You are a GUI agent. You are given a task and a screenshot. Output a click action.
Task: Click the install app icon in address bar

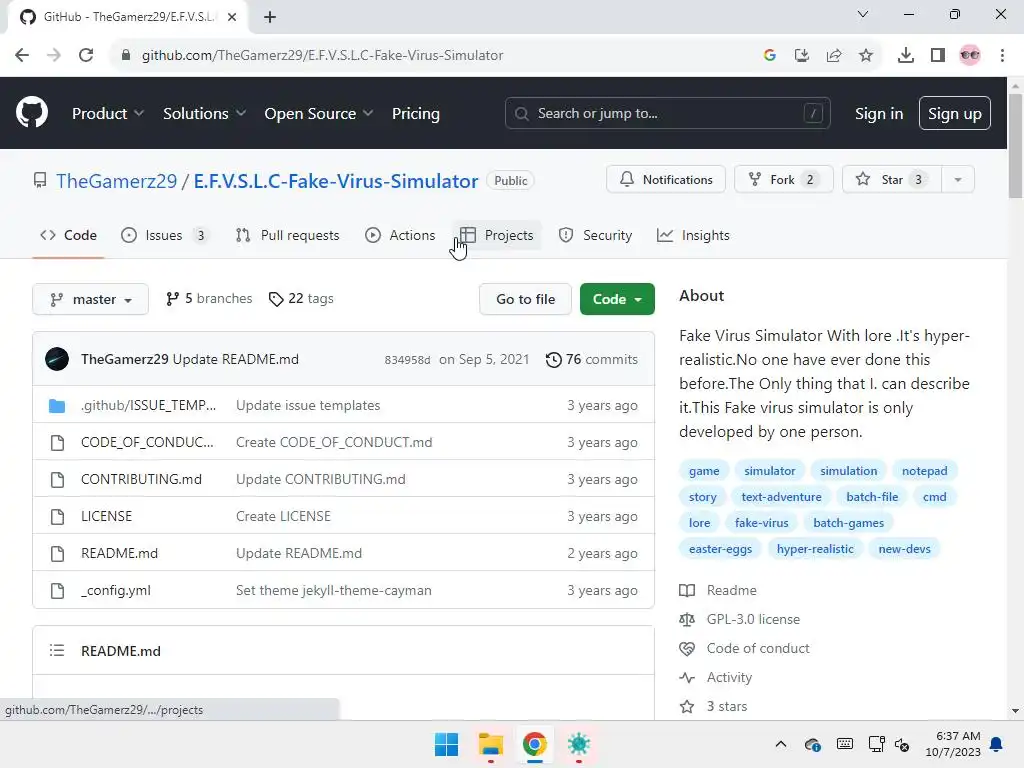pos(801,55)
